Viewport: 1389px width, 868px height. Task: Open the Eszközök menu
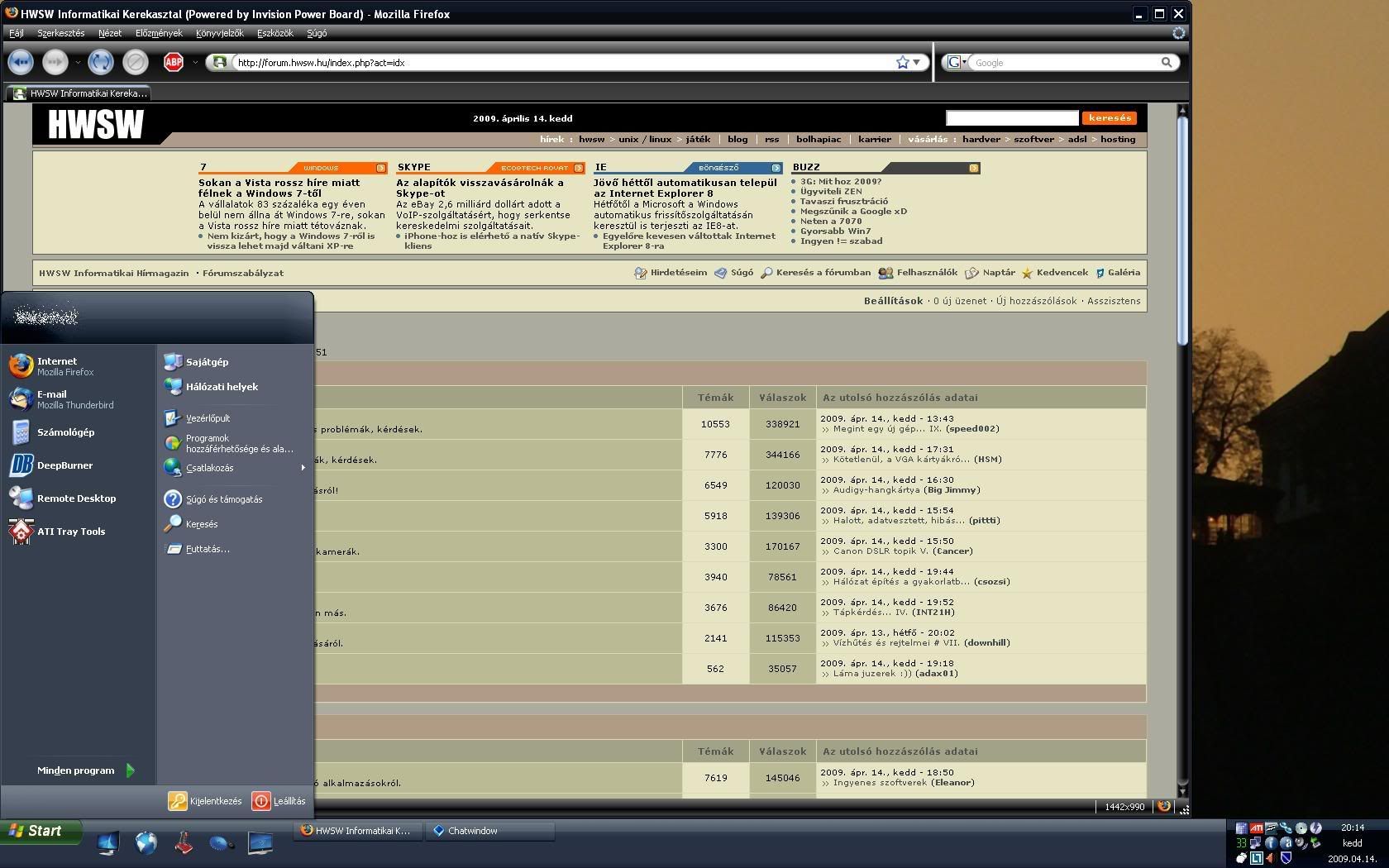tap(275, 33)
